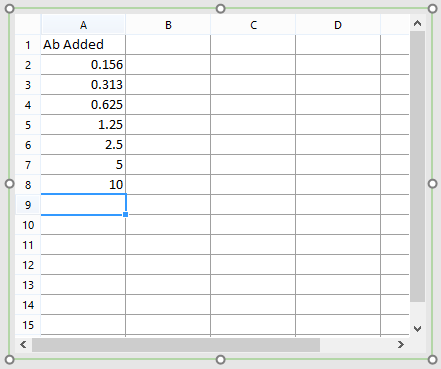
Task: Click the left-middle resize handle of the object
Action: (10, 184)
